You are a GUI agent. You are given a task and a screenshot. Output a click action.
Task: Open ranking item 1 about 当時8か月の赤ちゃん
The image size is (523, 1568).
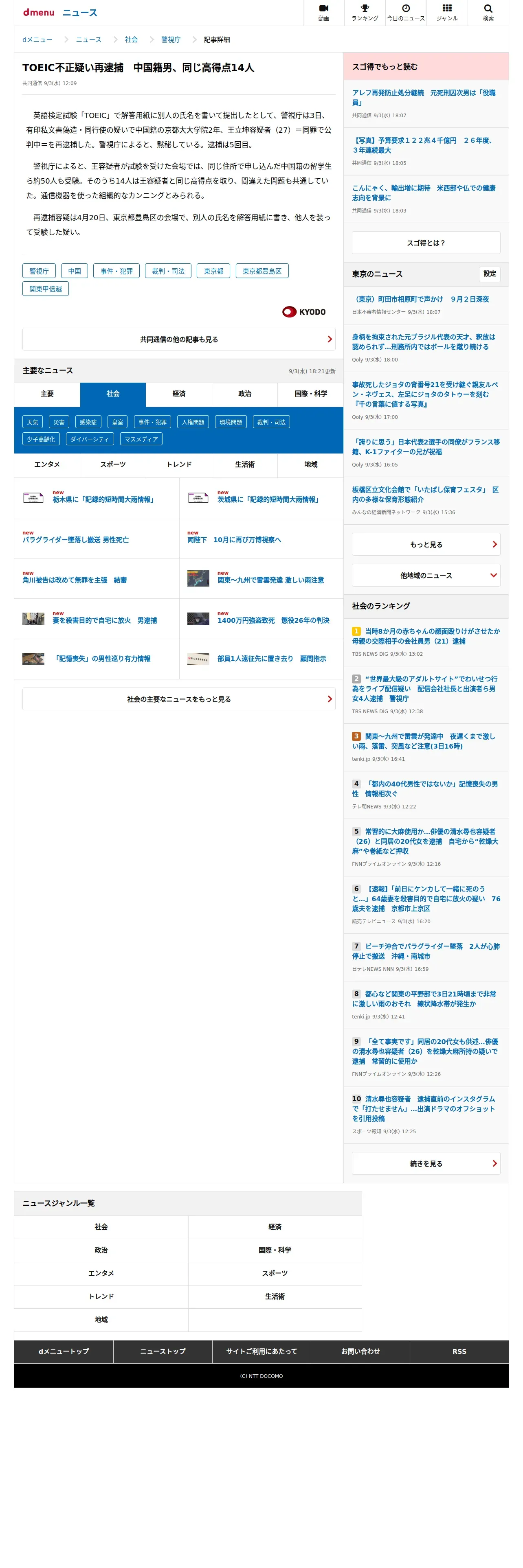[x=426, y=636]
